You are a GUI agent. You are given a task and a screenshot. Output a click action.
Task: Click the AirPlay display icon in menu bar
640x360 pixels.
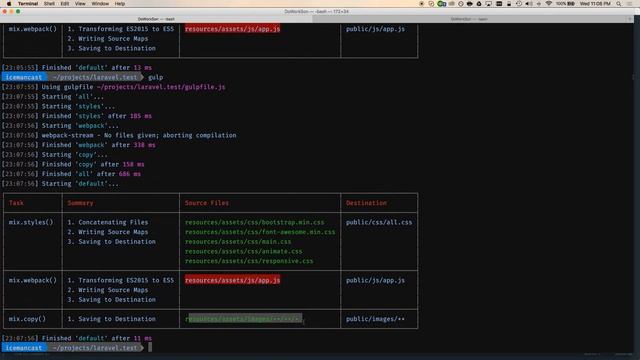pyautogui.click(x=489, y=4)
